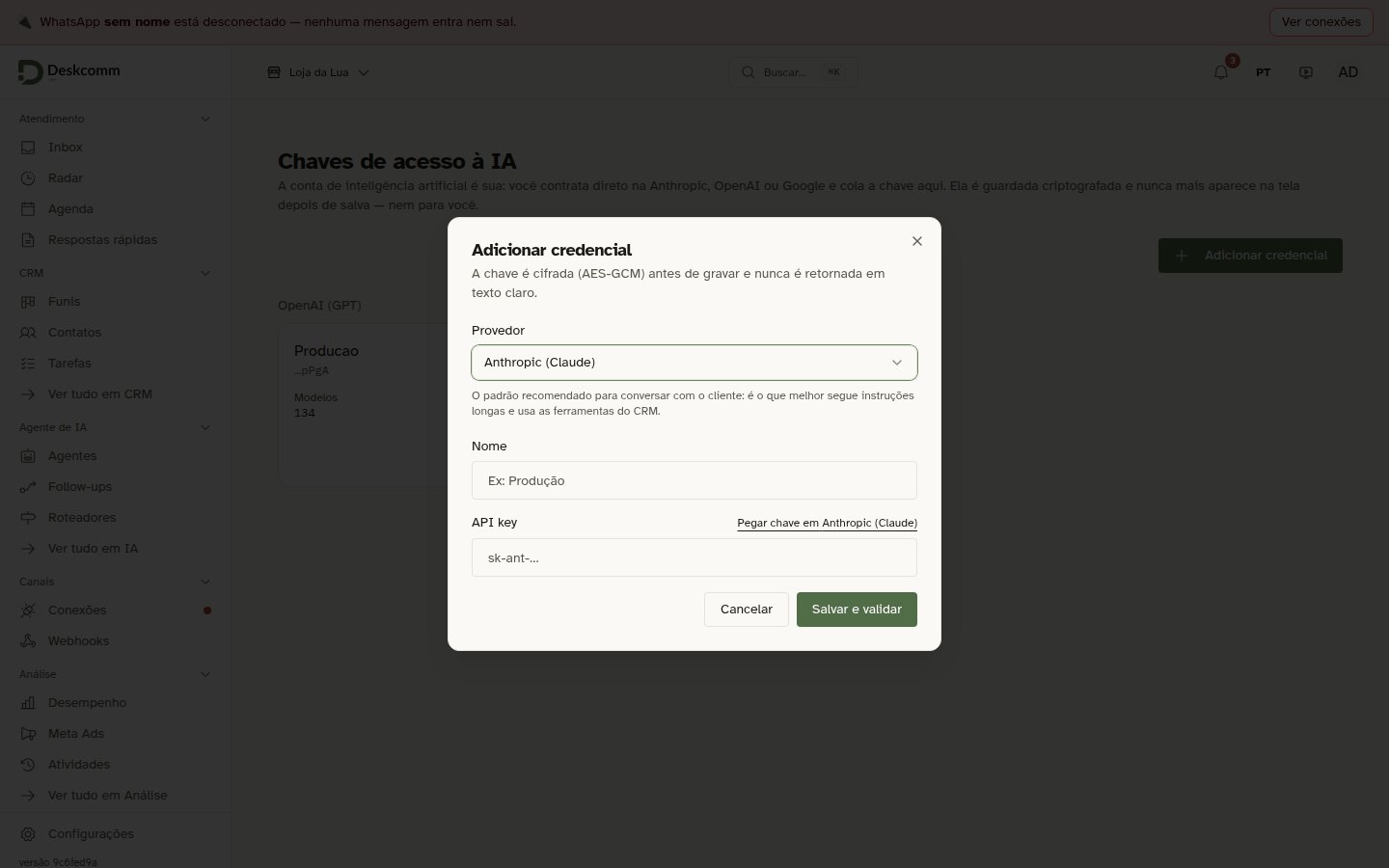
Task: Collapse the Canais section chevron
Action: tap(204, 582)
